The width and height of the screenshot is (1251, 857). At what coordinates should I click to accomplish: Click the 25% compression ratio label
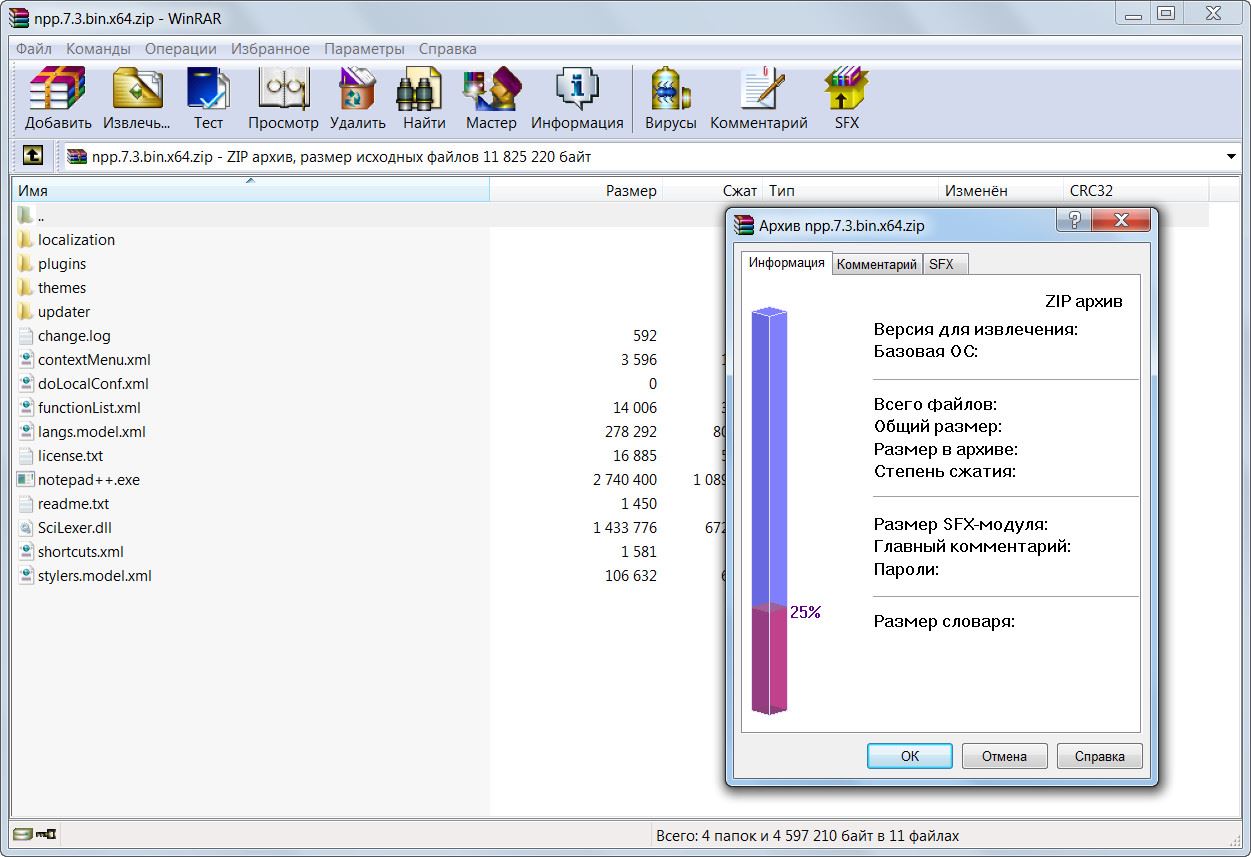pos(805,612)
